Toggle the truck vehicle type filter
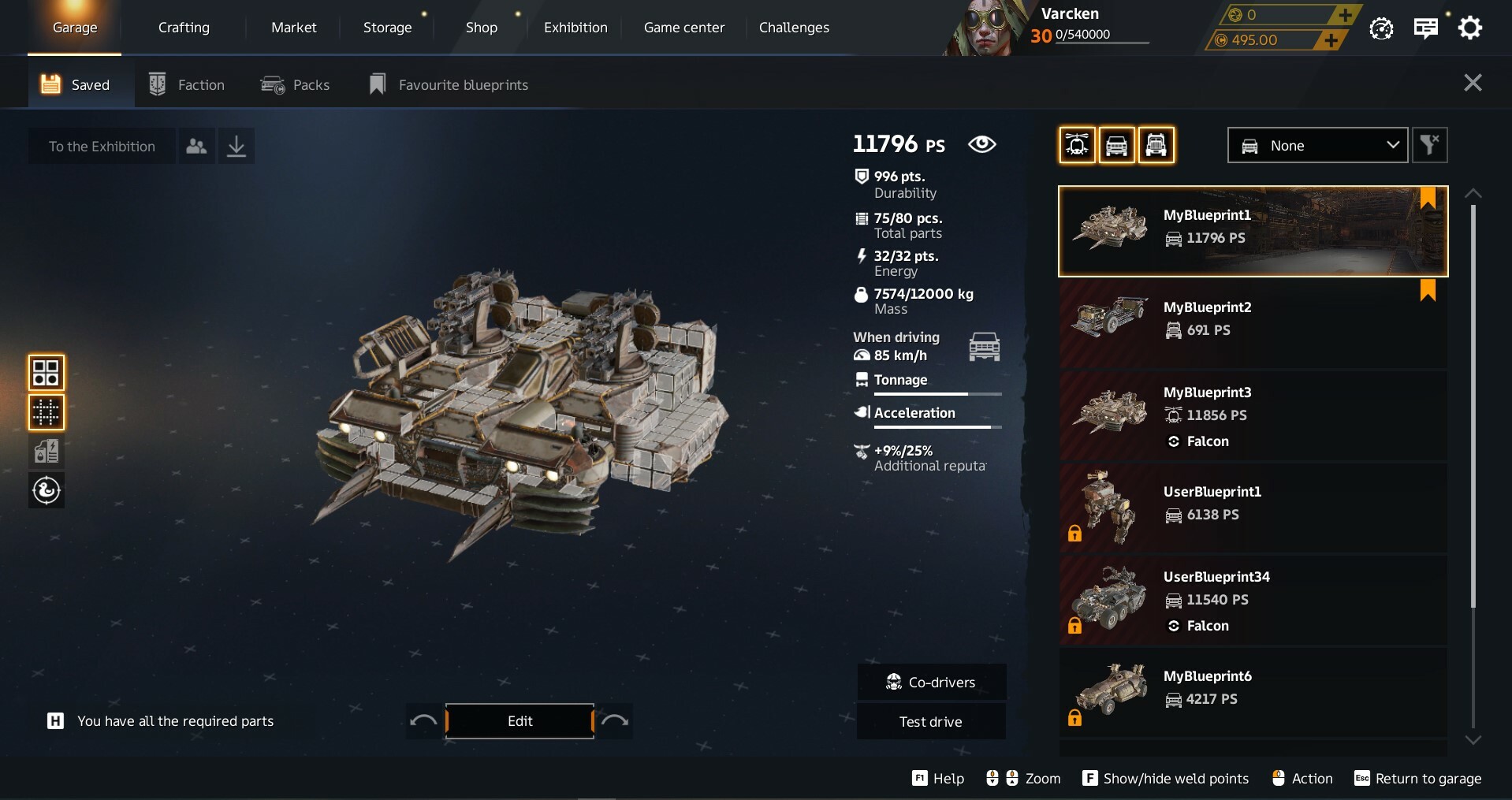Screen dimensions: 1512x800 (1156, 145)
